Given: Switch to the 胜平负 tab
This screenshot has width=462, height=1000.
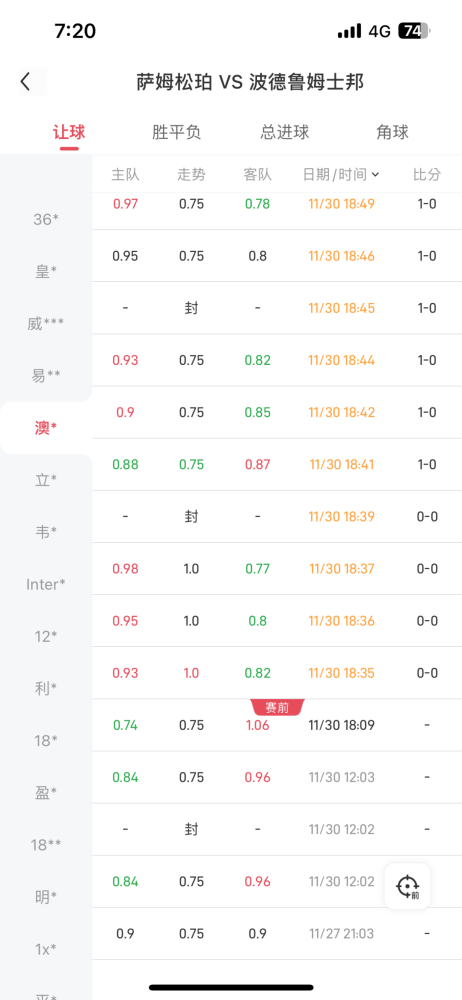Looking at the screenshot, I should (176, 132).
